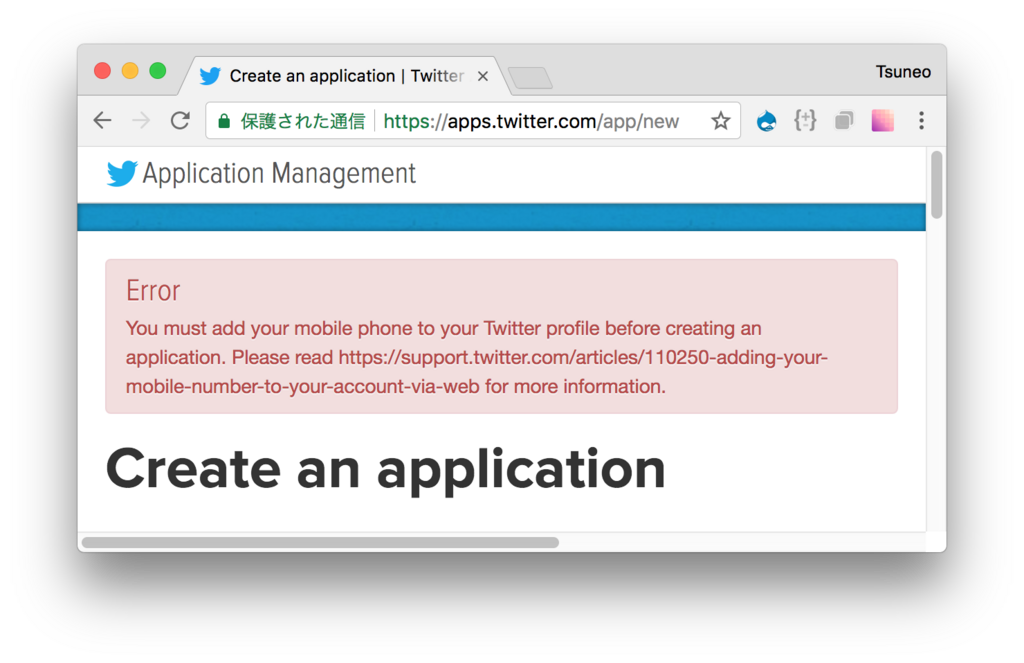Click the Twitter favicon on the tab
Viewport: 1024px width, 663px height.
(210, 76)
